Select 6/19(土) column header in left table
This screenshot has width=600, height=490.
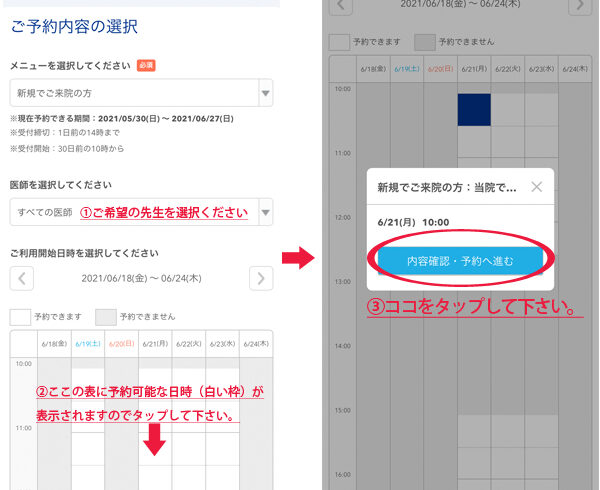[x=88, y=344]
